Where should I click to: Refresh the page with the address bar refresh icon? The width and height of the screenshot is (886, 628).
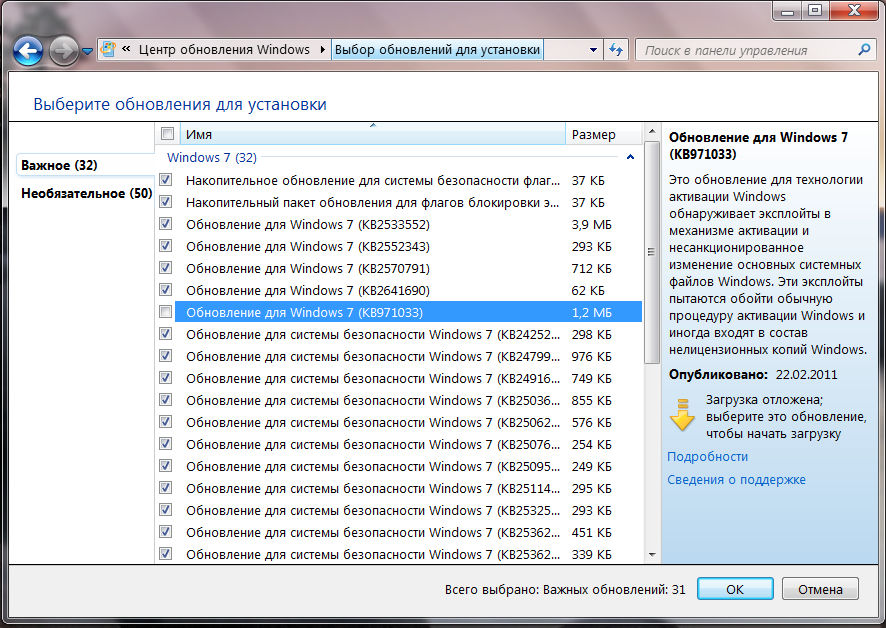(616, 50)
